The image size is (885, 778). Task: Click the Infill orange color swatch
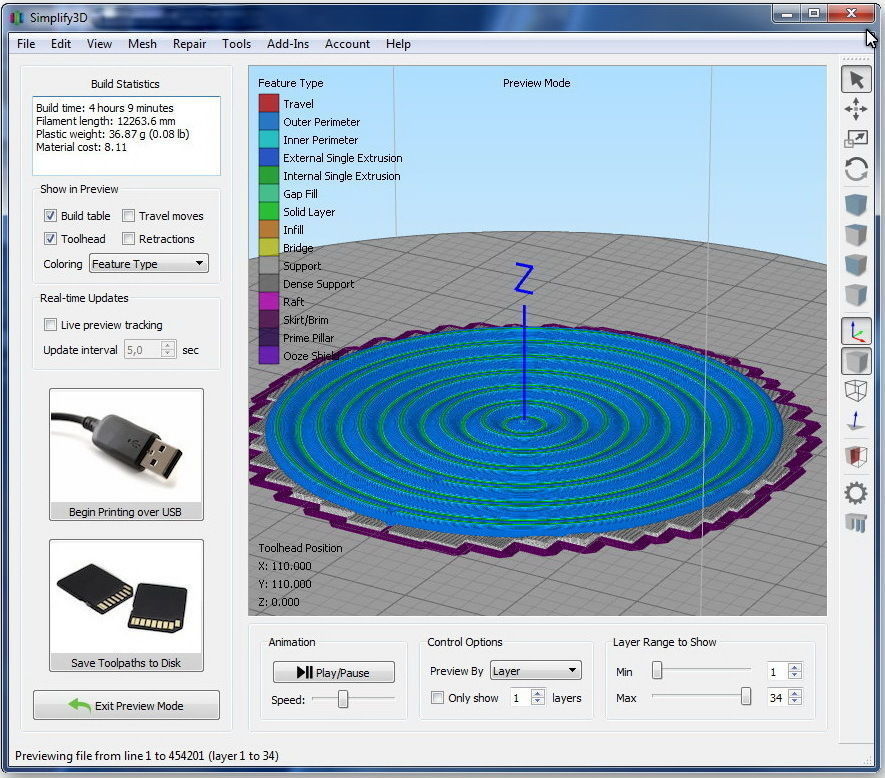pyautogui.click(x=269, y=229)
